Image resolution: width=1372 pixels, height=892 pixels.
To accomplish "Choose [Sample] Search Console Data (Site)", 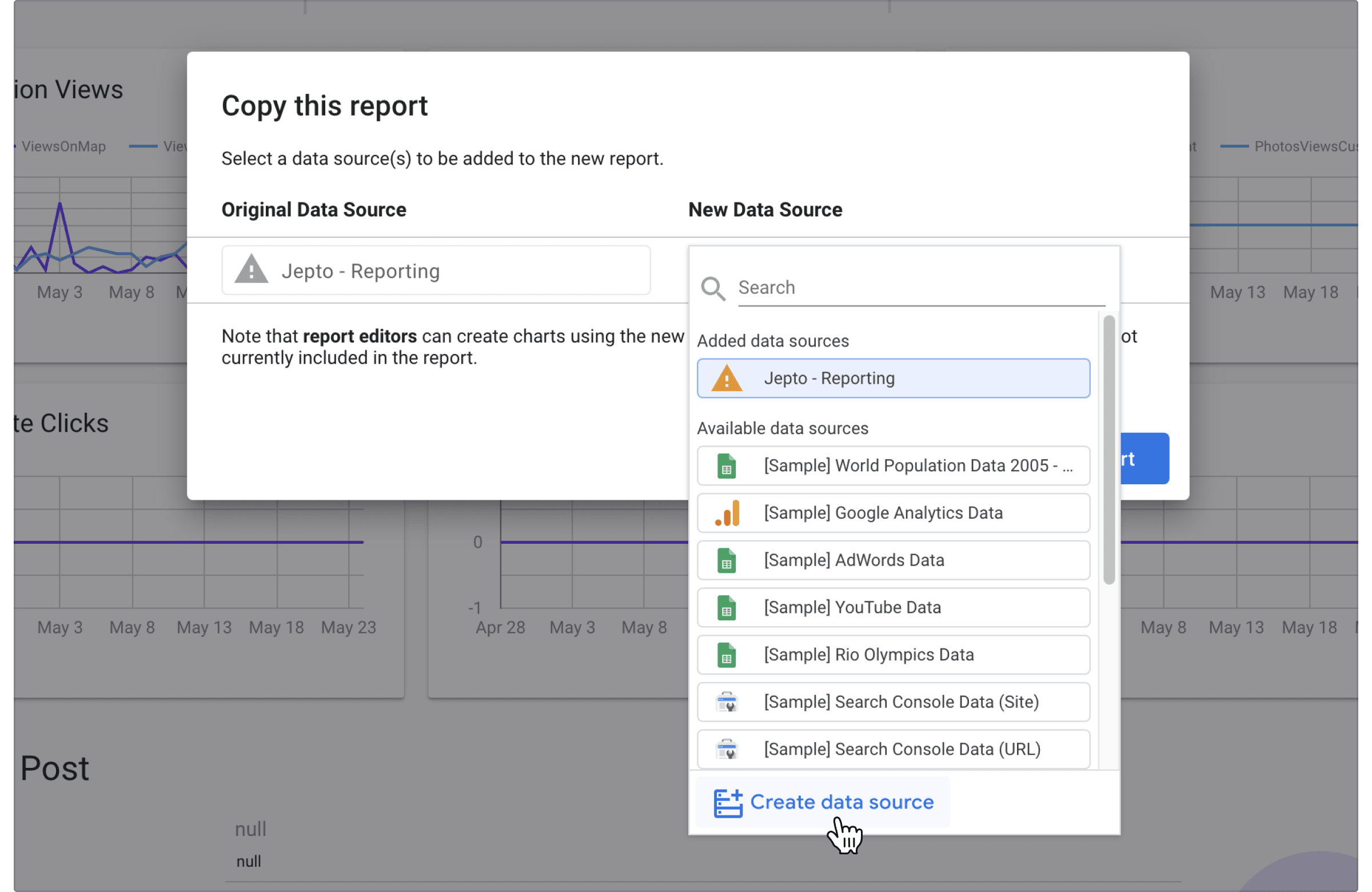I will point(893,702).
